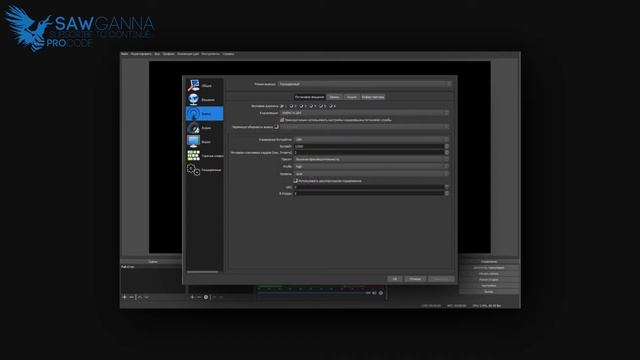Open the General settings computer icon
Image resolution: width=640 pixels, height=360 pixels.
pyautogui.click(x=193, y=85)
